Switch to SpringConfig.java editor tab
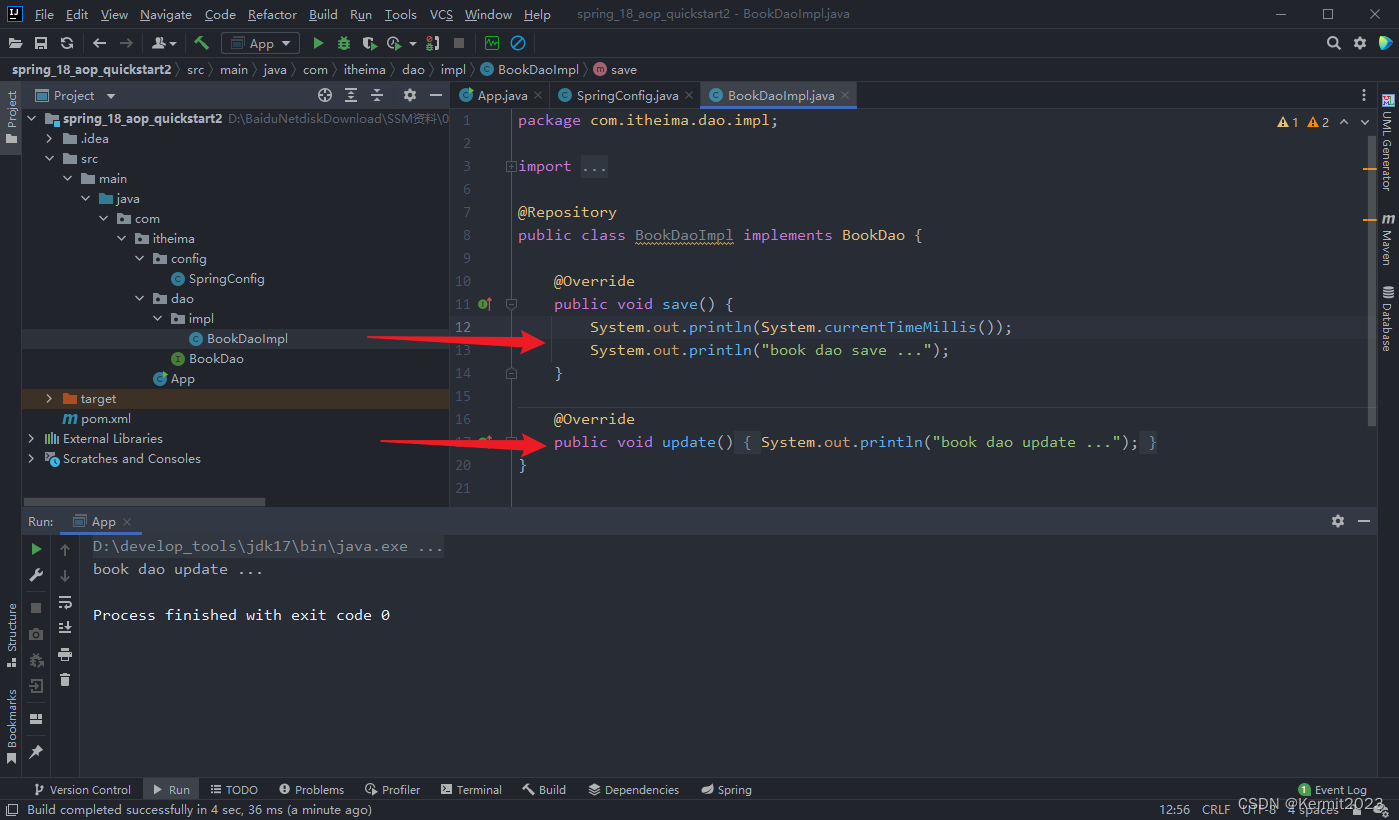This screenshot has width=1399, height=820. coord(625,96)
